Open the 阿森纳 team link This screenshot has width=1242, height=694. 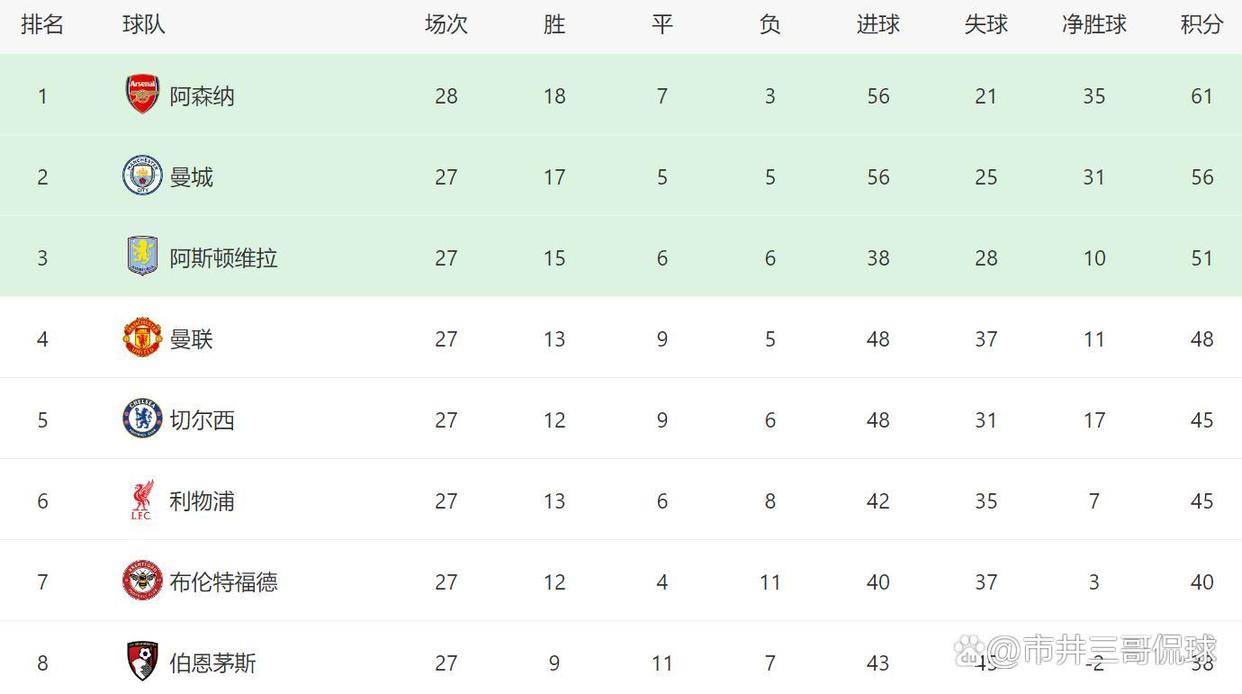click(202, 96)
